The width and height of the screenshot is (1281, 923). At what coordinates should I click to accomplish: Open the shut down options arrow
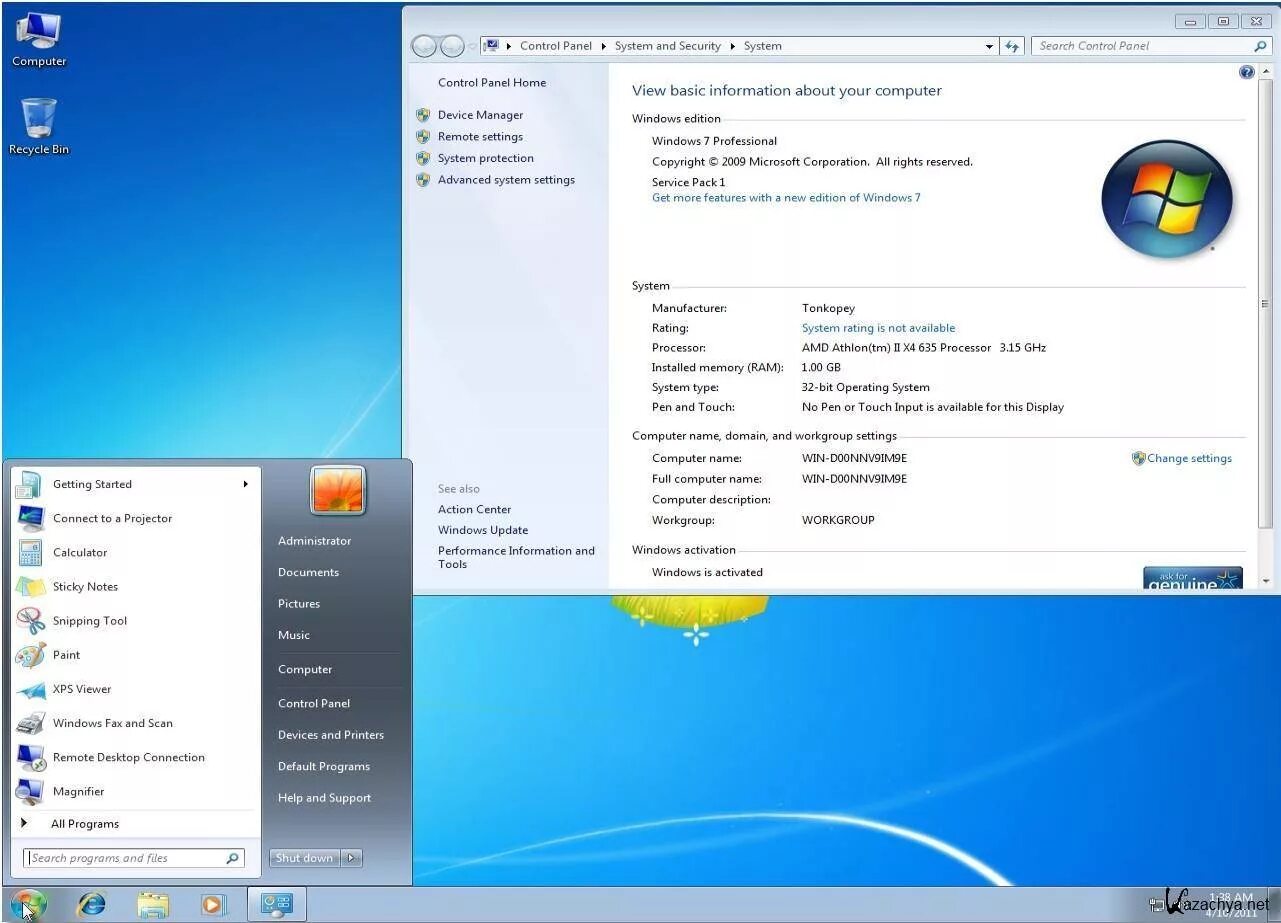(351, 858)
